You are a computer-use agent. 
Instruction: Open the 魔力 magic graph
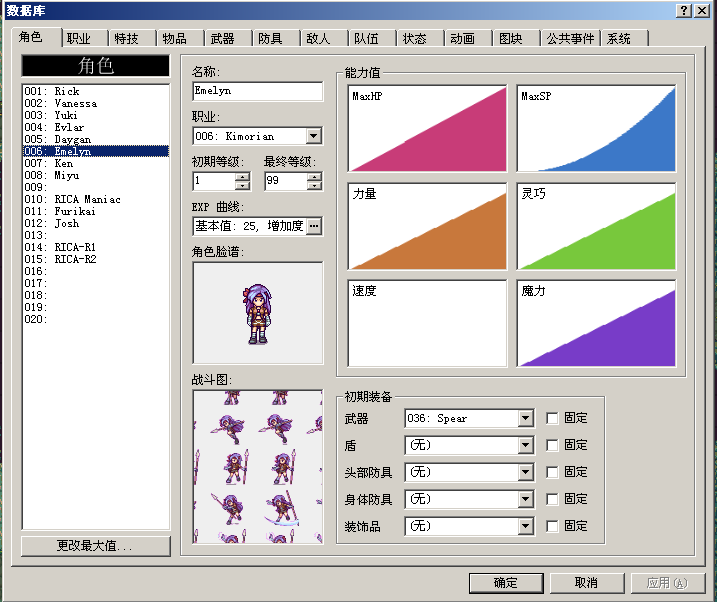(x=596, y=323)
